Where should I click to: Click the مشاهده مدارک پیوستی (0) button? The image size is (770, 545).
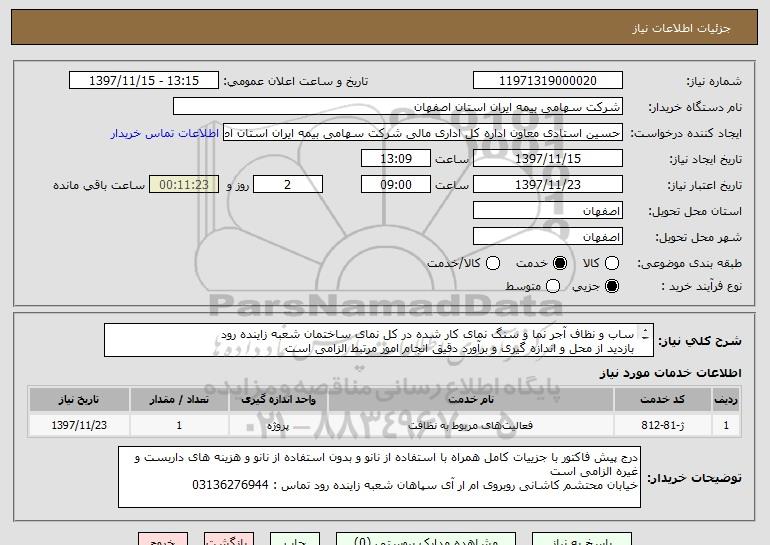(426, 539)
